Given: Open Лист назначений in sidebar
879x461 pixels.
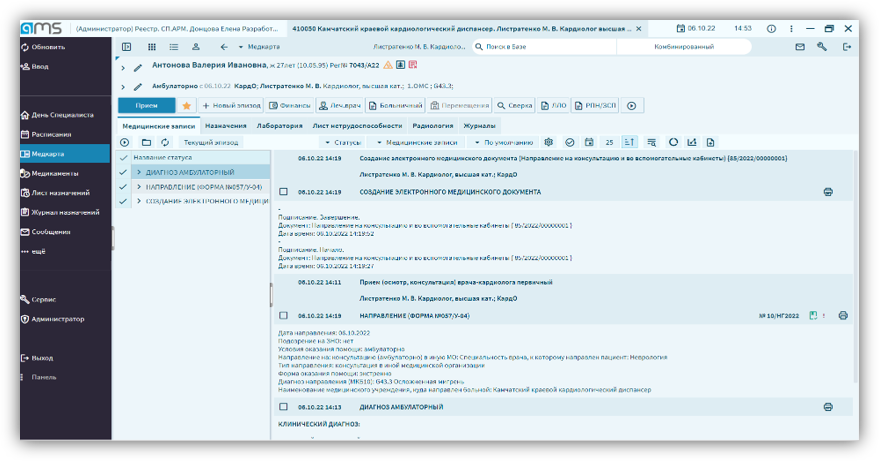Looking at the screenshot, I should (x=55, y=193).
